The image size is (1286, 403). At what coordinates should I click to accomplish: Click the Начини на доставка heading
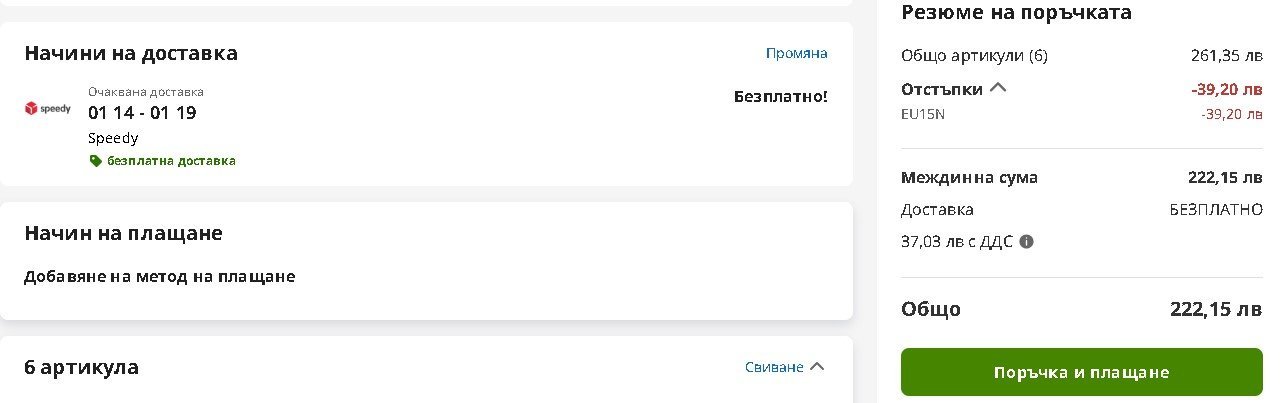pos(131,53)
